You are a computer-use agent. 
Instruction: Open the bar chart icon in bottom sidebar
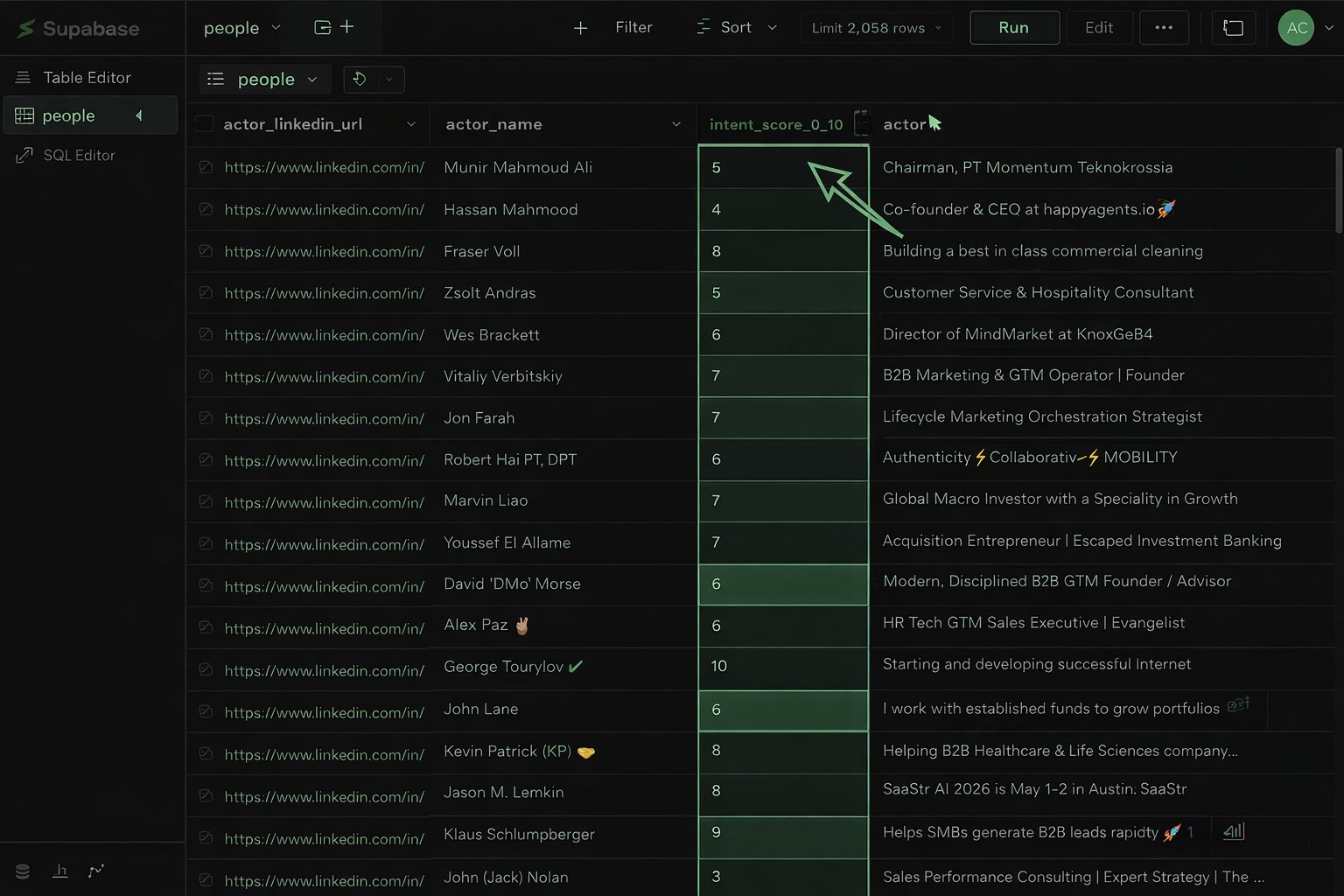(x=60, y=871)
